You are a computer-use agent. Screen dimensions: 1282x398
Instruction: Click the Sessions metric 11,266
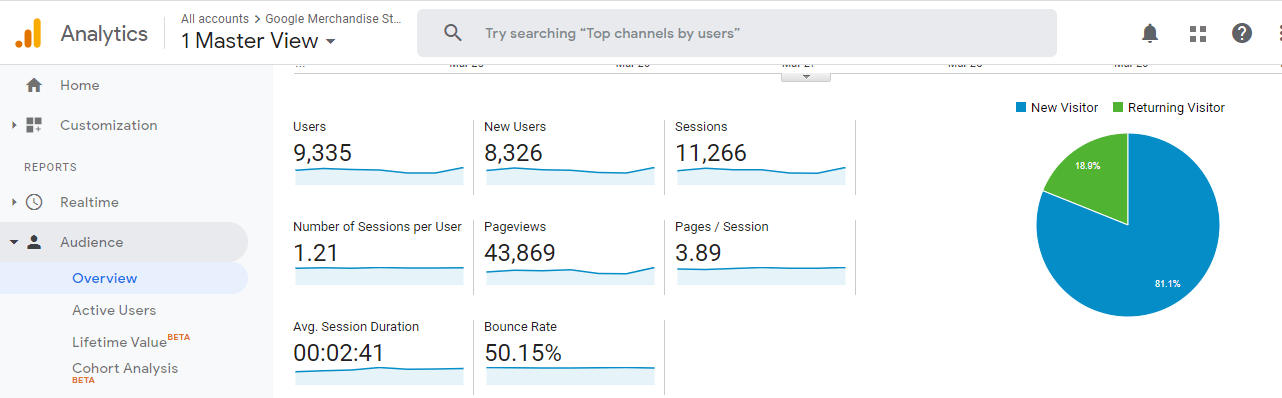[x=711, y=153]
